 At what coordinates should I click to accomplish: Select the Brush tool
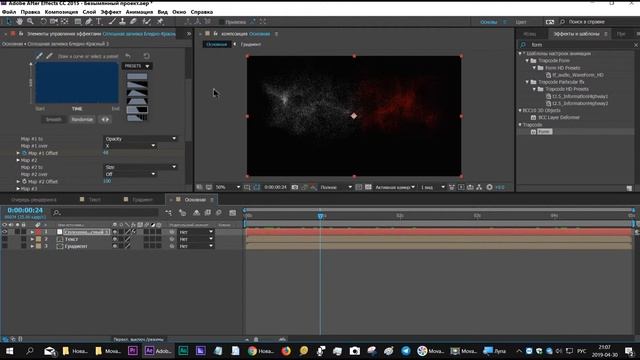coord(112,22)
